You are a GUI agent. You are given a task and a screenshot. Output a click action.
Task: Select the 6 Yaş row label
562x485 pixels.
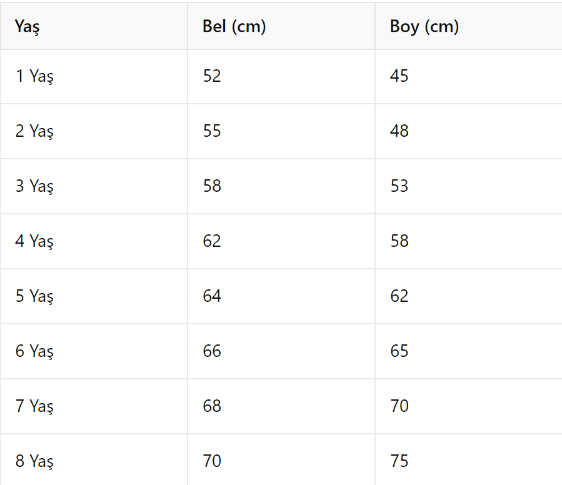click(34, 351)
